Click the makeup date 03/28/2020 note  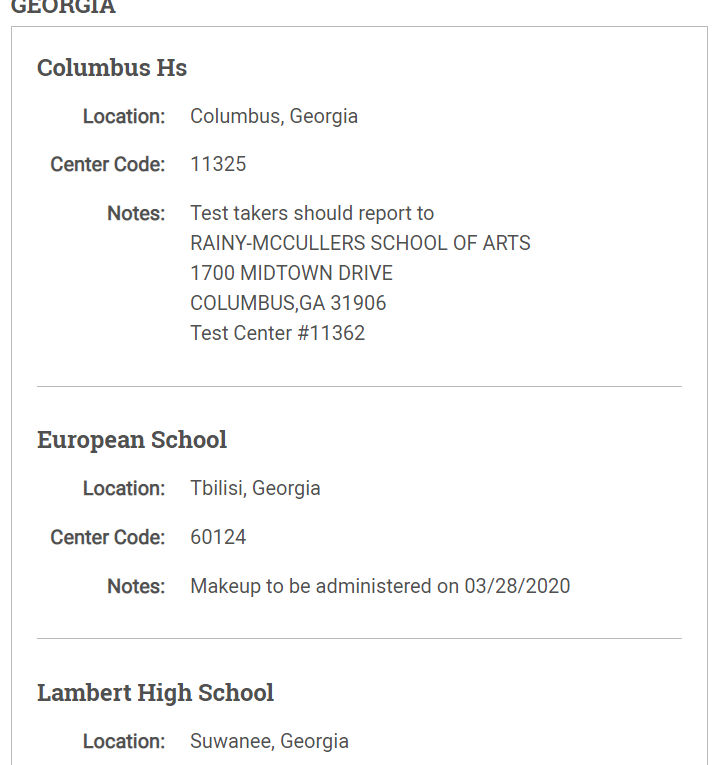click(380, 586)
